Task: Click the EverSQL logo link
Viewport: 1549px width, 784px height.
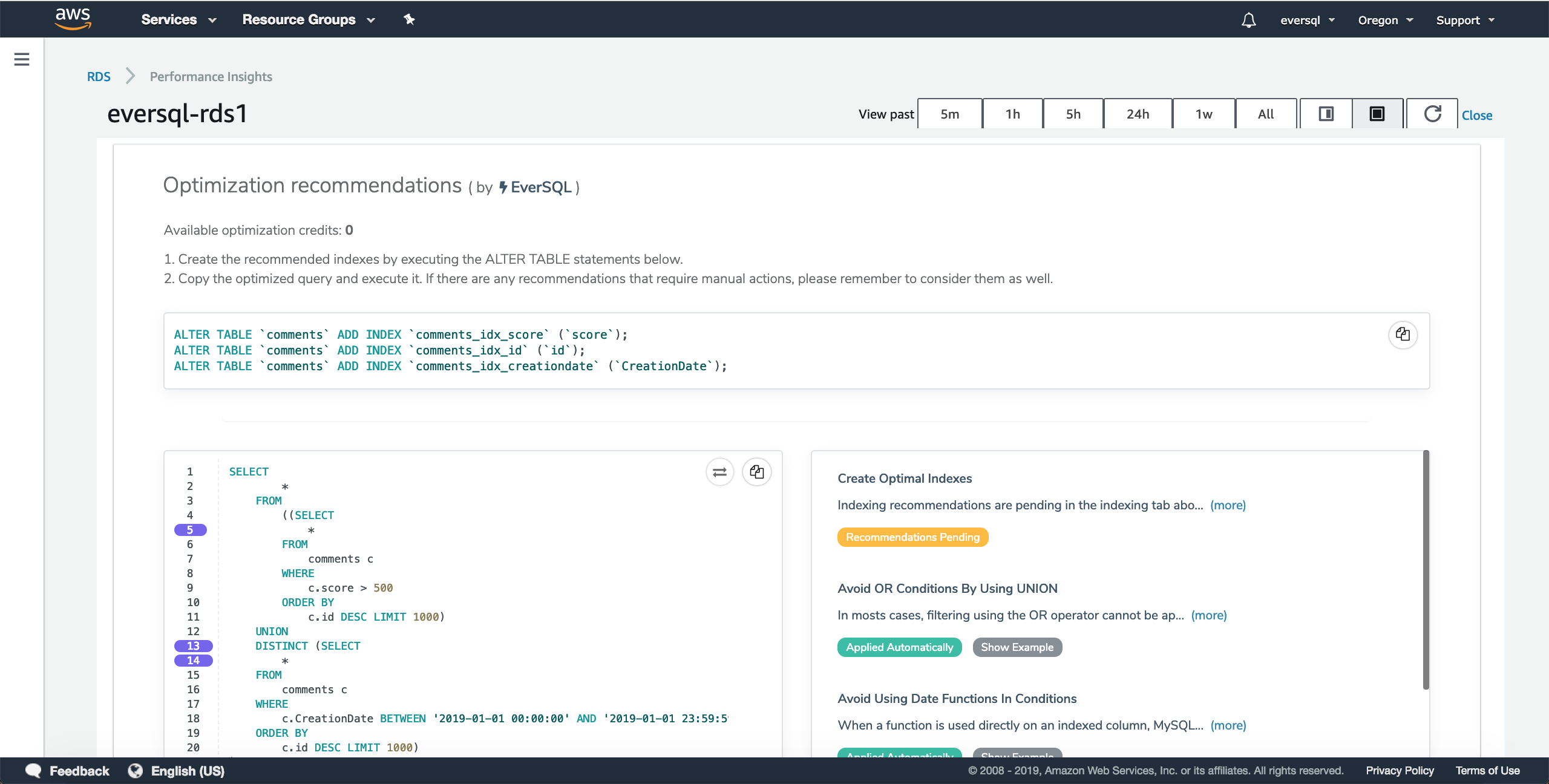Action: 535,187
